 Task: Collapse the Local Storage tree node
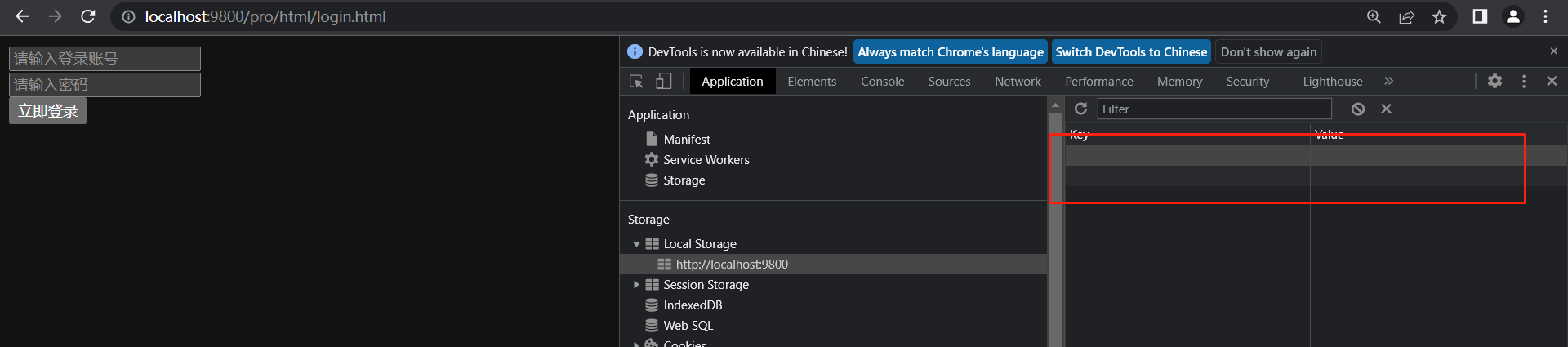point(636,244)
